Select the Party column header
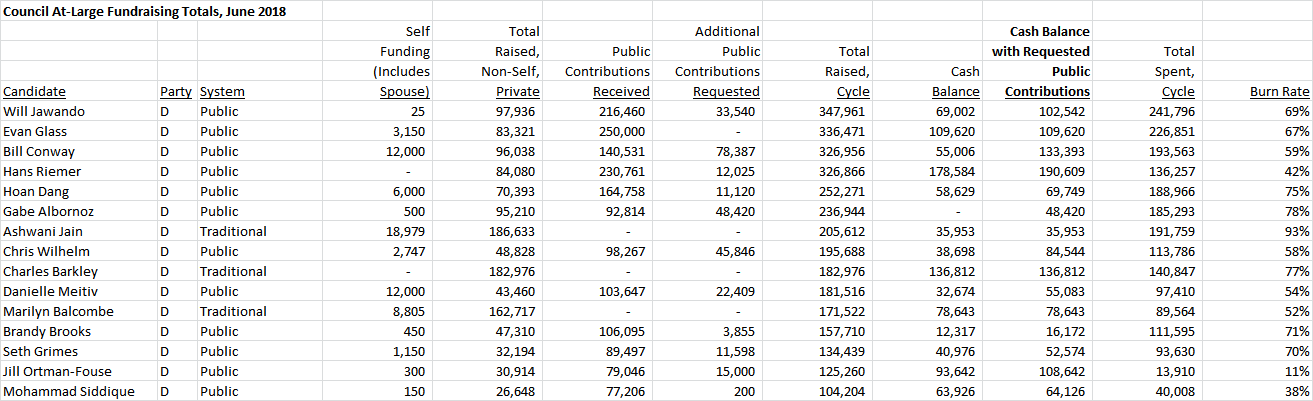 click(x=177, y=91)
